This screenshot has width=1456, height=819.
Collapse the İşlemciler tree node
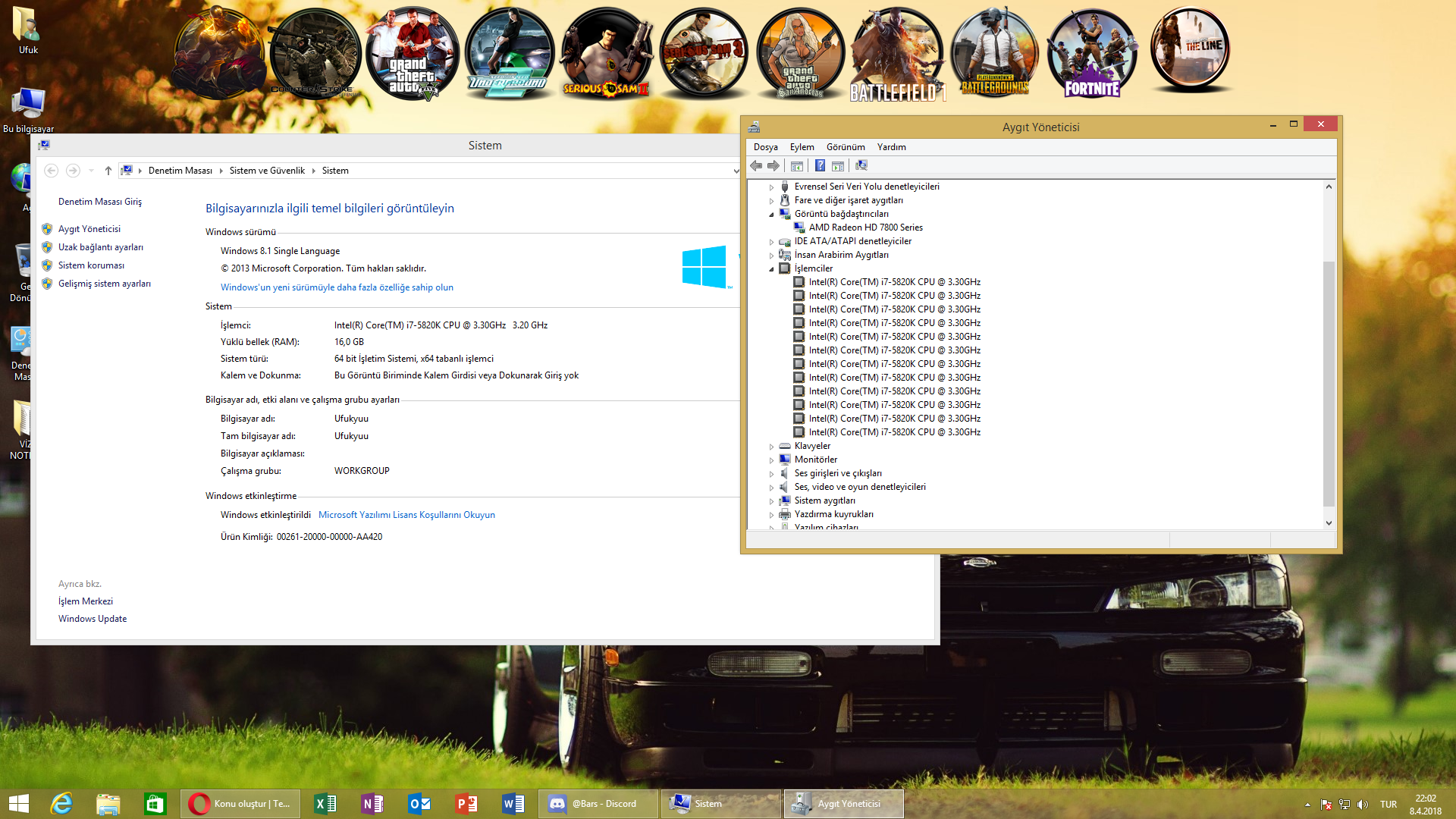[x=771, y=268]
